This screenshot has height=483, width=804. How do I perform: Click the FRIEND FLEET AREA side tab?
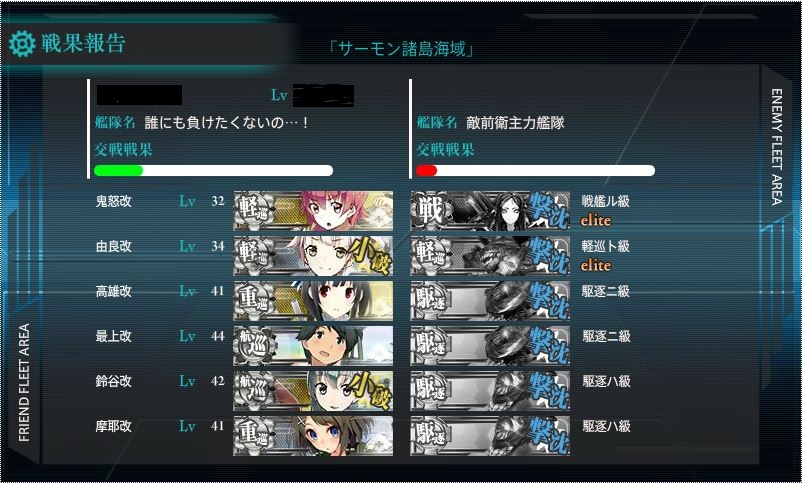24,382
